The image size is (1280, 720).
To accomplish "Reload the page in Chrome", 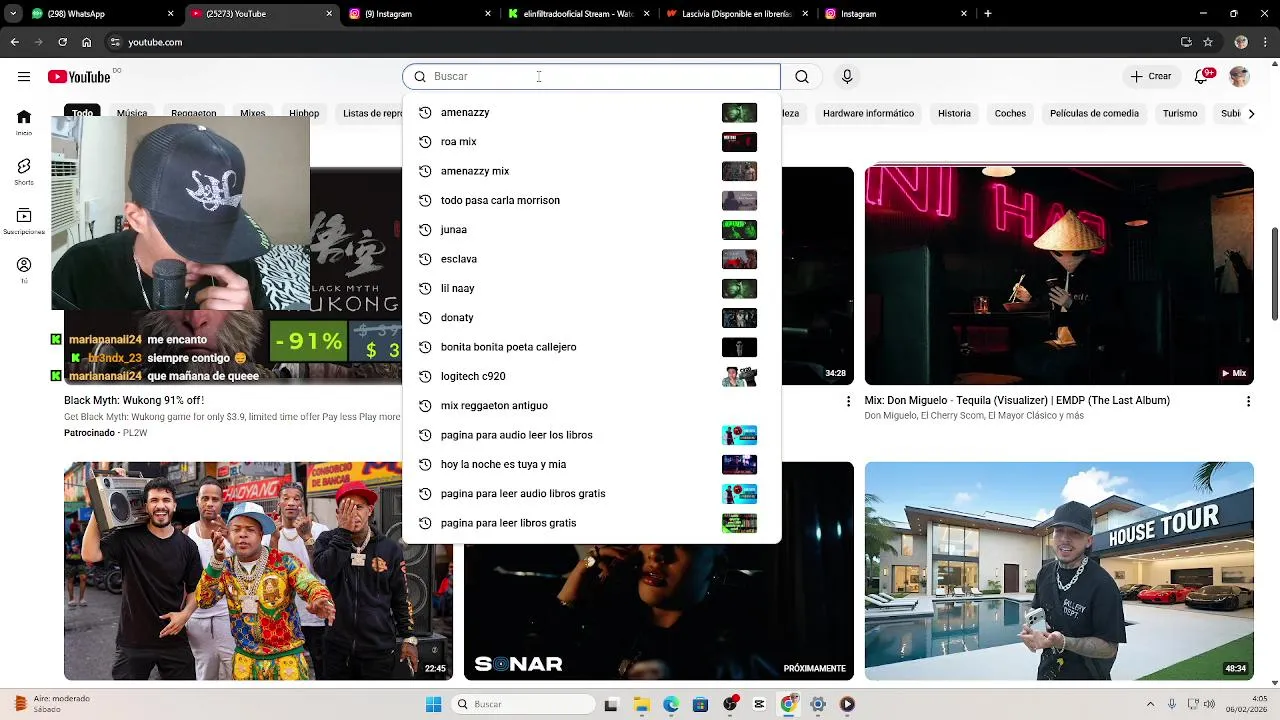I will click(x=63, y=42).
